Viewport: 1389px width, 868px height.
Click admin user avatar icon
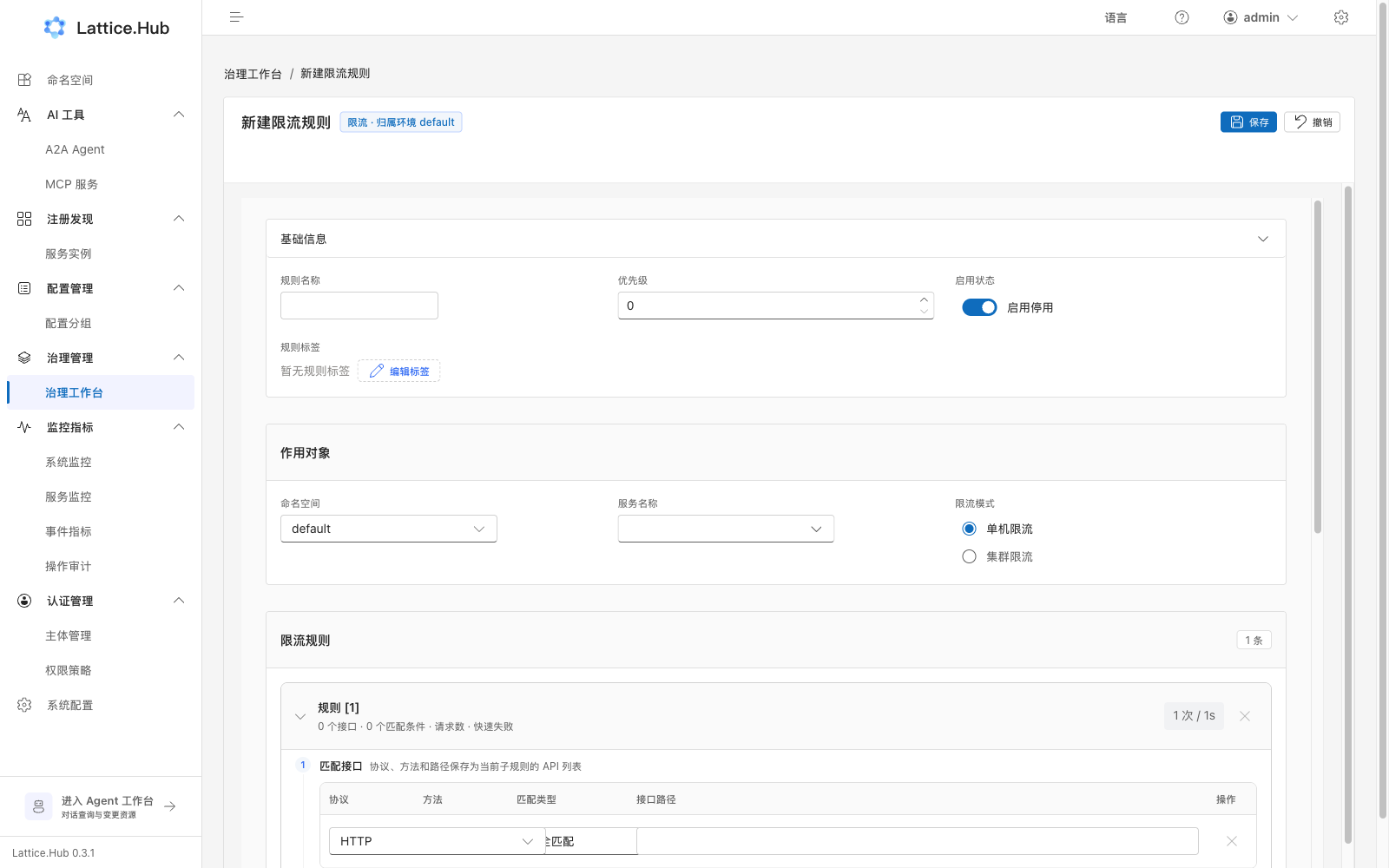[1230, 17]
